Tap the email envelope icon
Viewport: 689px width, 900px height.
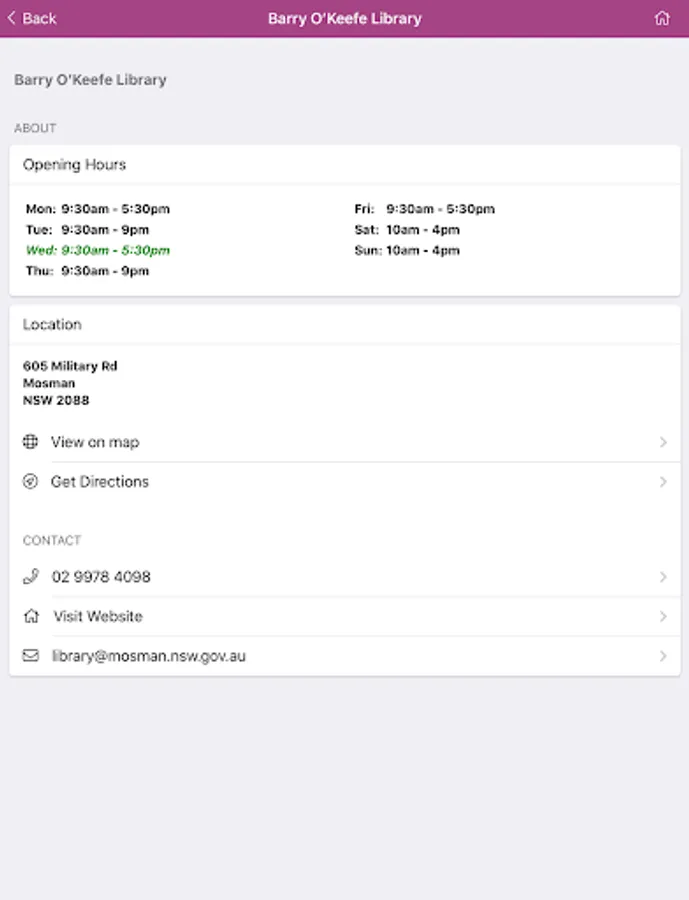click(31, 656)
